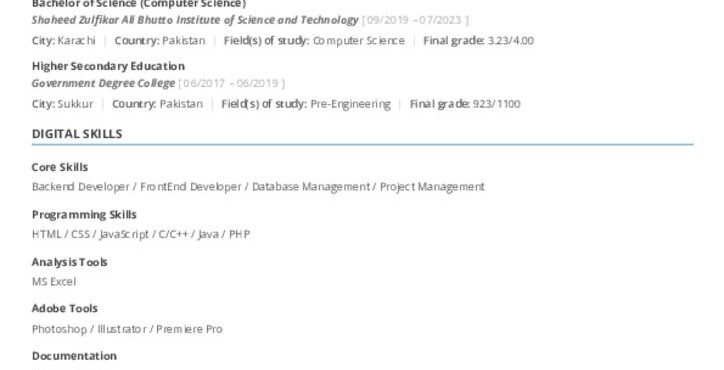Click the 06/2017 – 06/2019 date range
Screen dimensions: 724x370
[231, 84]
